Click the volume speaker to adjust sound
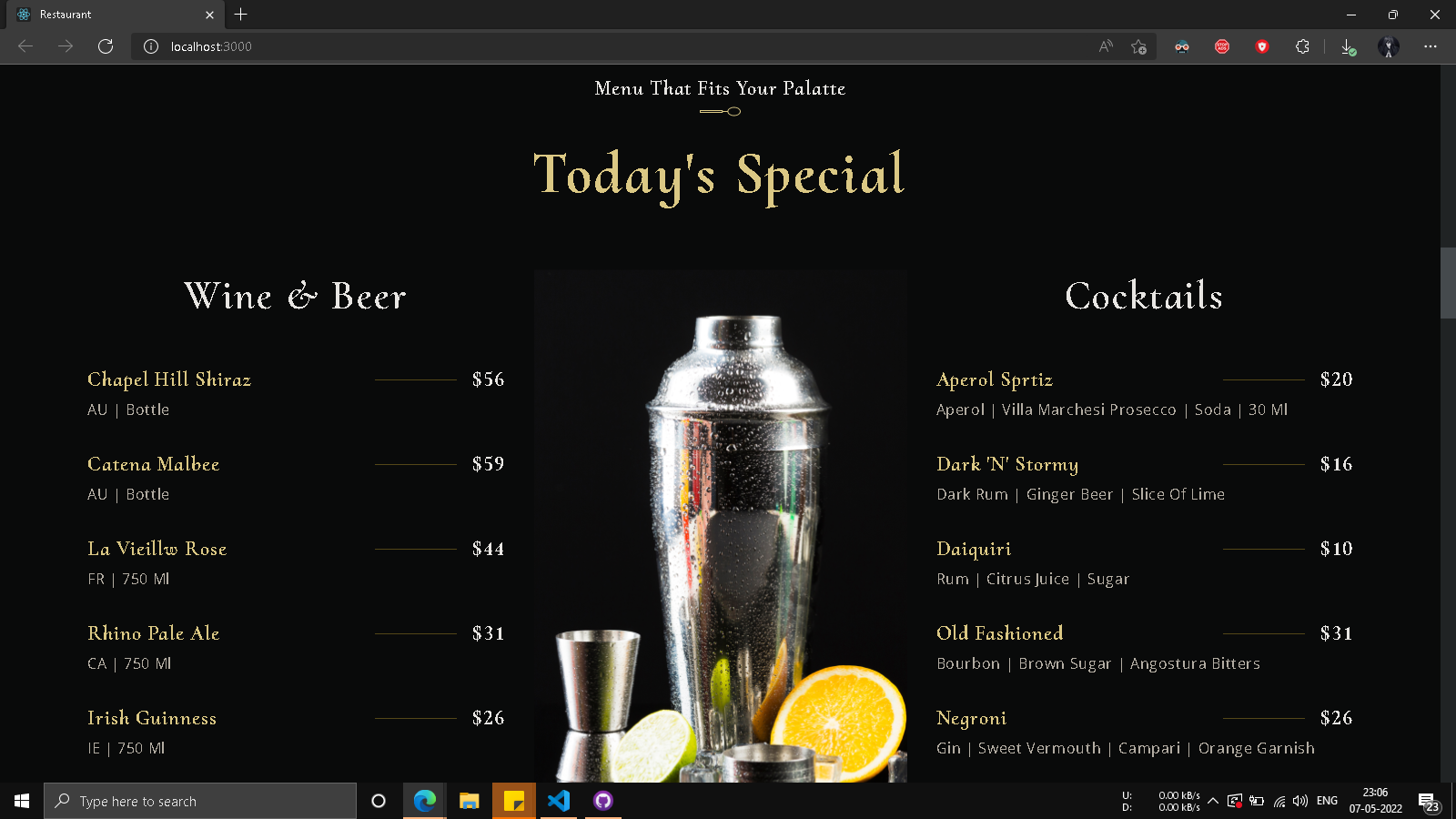1456x819 pixels. (x=1300, y=801)
